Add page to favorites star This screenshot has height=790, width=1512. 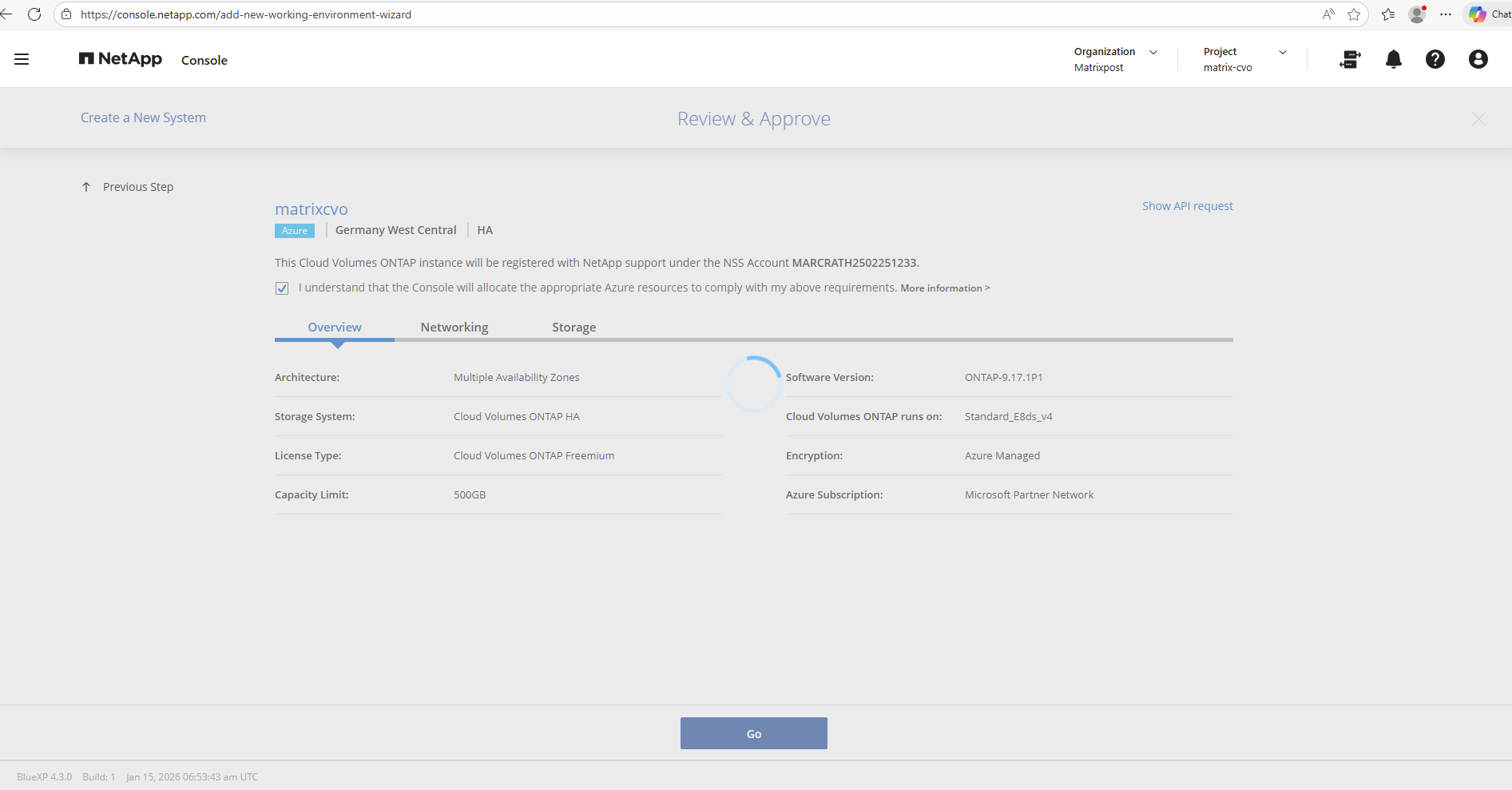(1353, 14)
